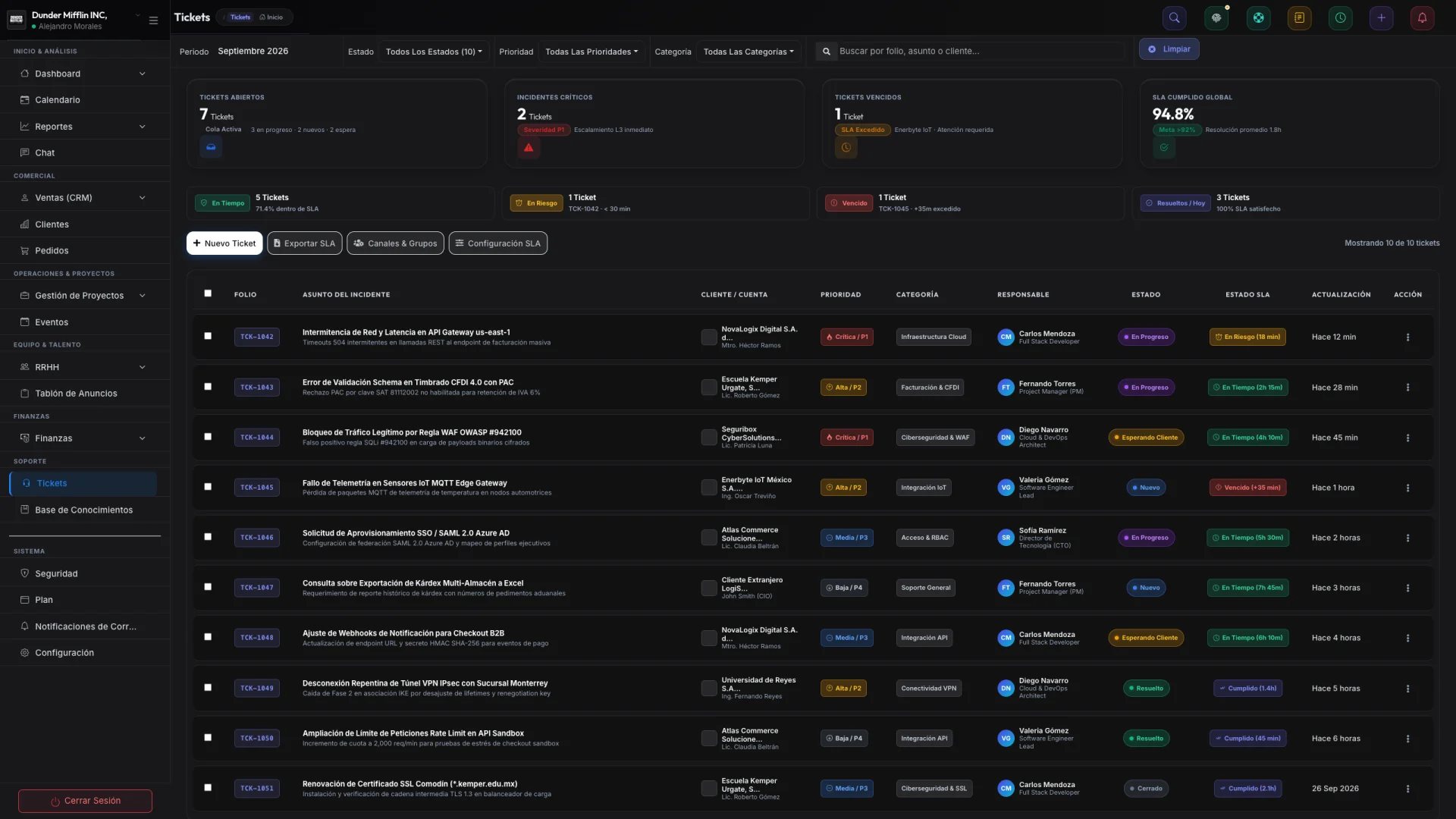Open the lifebuoy support icon
Viewport: 1456px width, 819px height.
(x=1258, y=18)
